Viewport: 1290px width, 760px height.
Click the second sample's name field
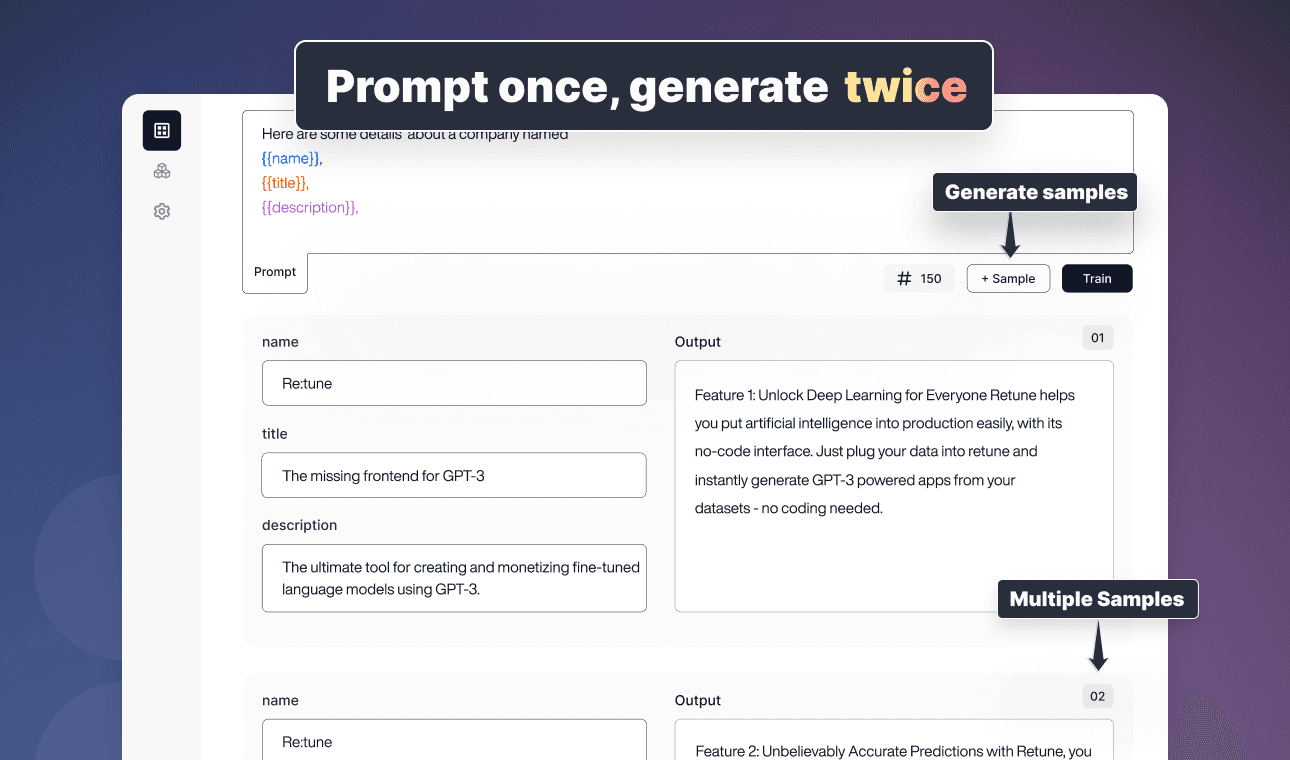click(454, 740)
